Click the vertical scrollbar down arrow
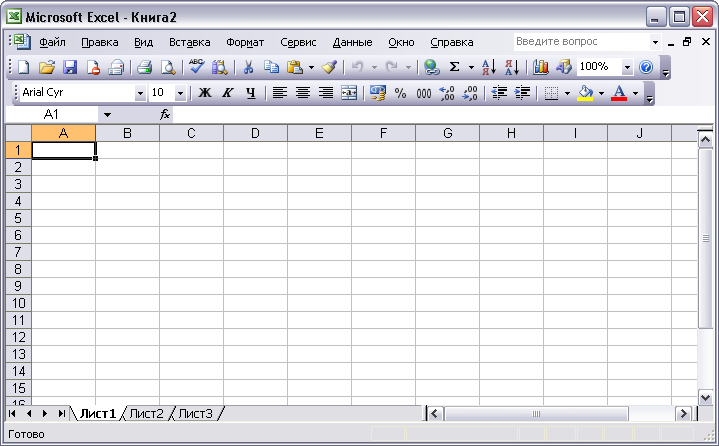Image resolution: width=719 pixels, height=446 pixels. (705, 397)
